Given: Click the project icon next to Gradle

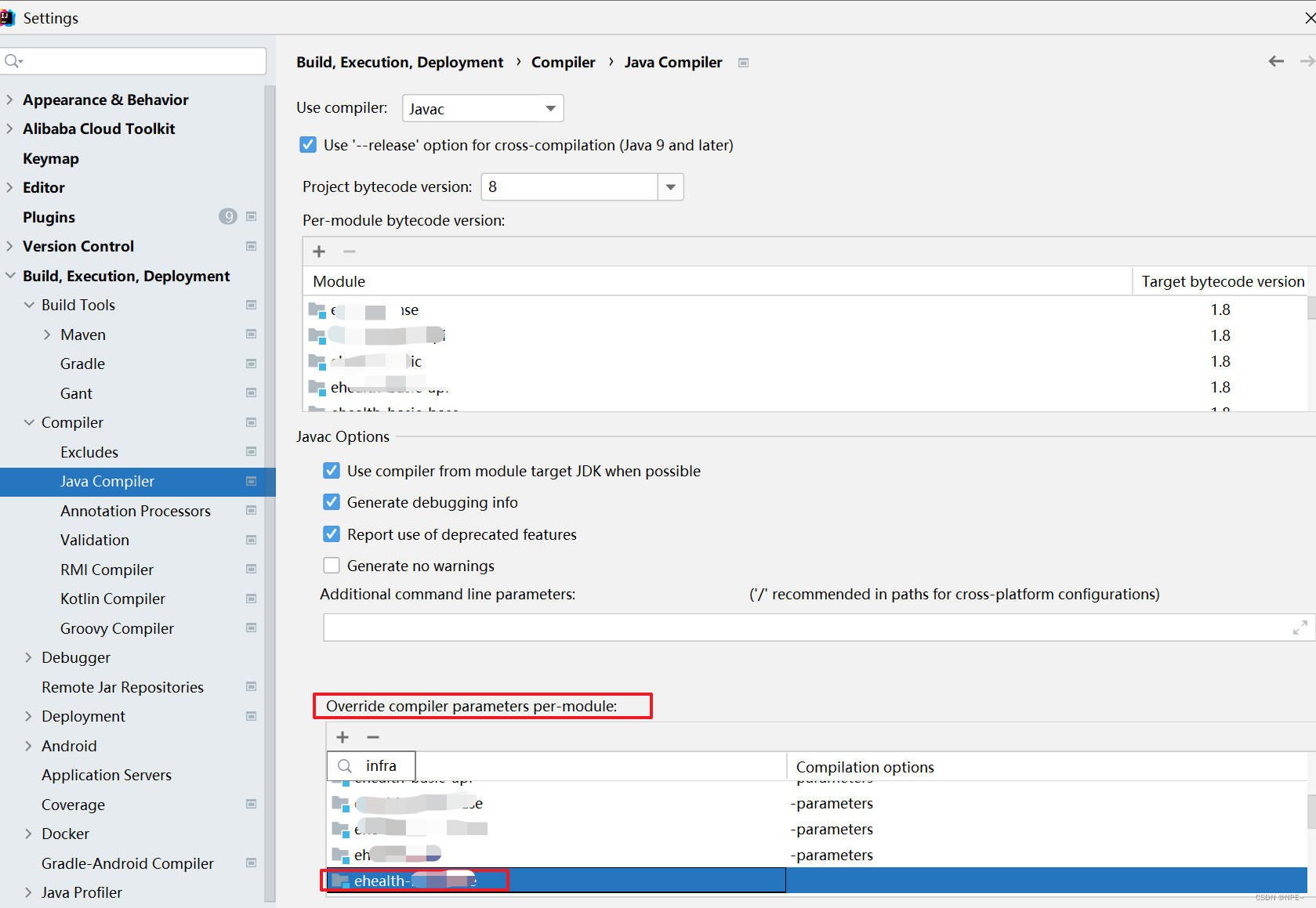Looking at the screenshot, I should click(x=252, y=364).
